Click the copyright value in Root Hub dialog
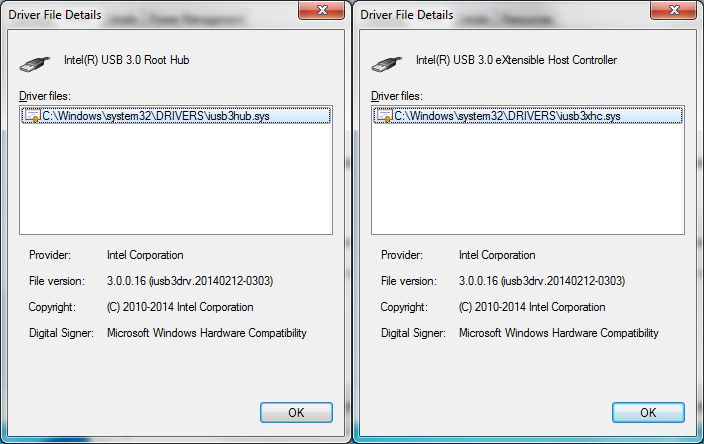This screenshot has height=444, width=704. click(x=180, y=307)
